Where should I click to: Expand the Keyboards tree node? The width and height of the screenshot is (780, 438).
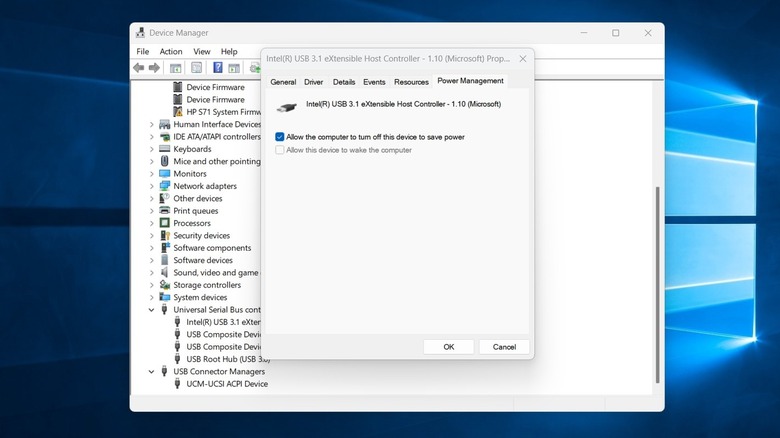tap(152, 149)
